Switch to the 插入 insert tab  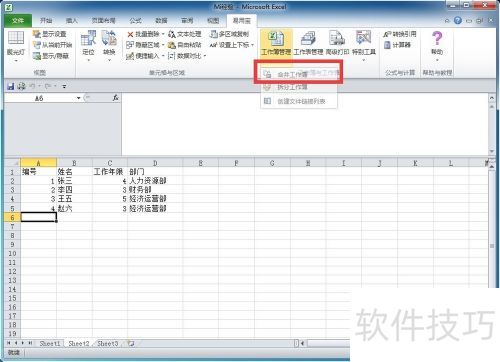[x=72, y=21]
